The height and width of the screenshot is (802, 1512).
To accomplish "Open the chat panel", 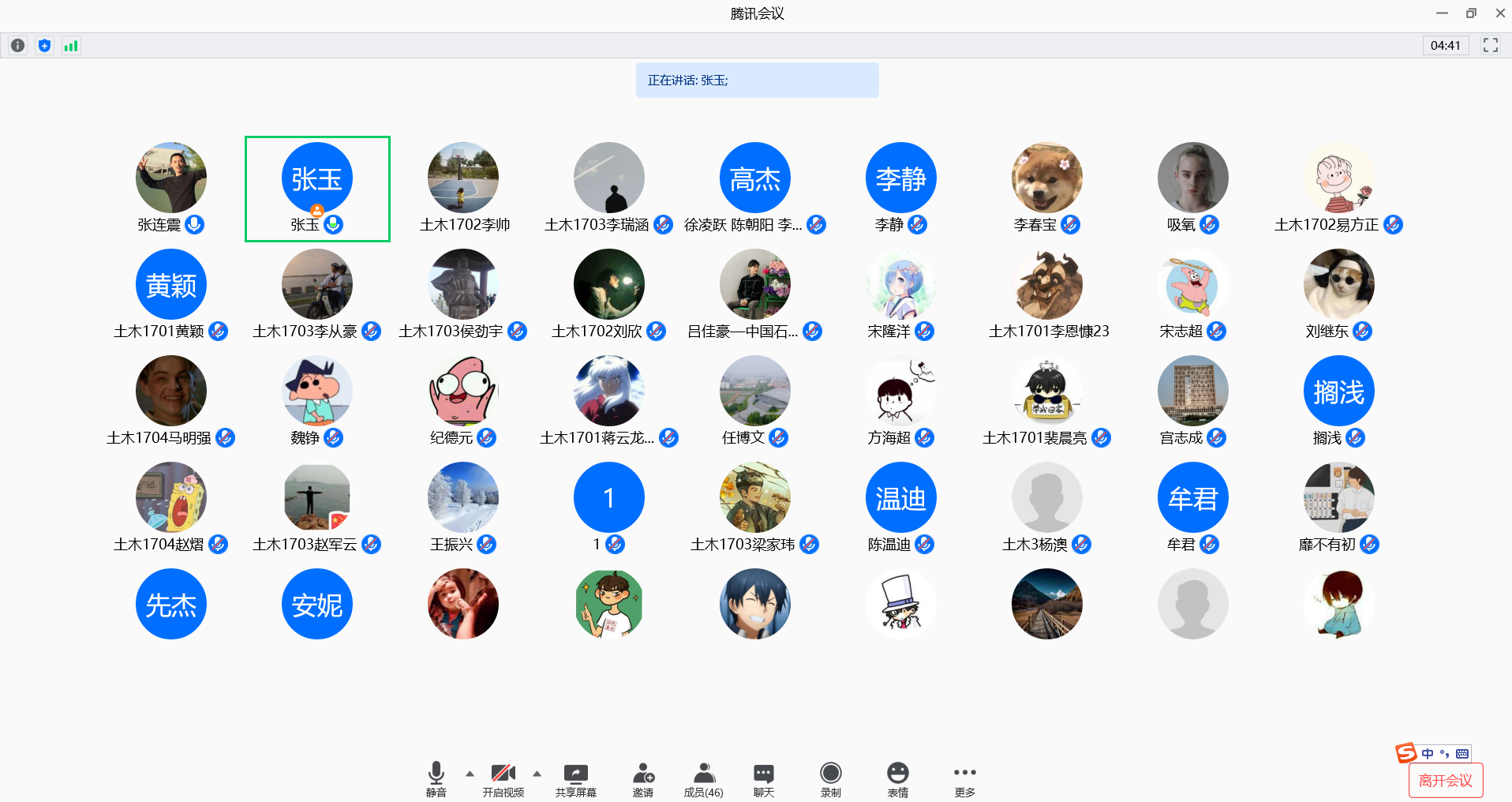I will pyautogui.click(x=763, y=778).
